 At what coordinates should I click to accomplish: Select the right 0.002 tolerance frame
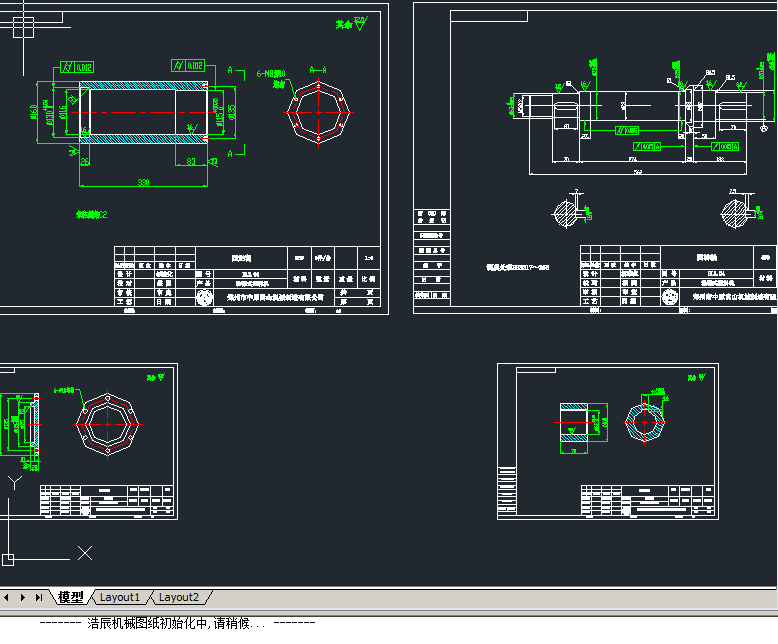(x=188, y=65)
